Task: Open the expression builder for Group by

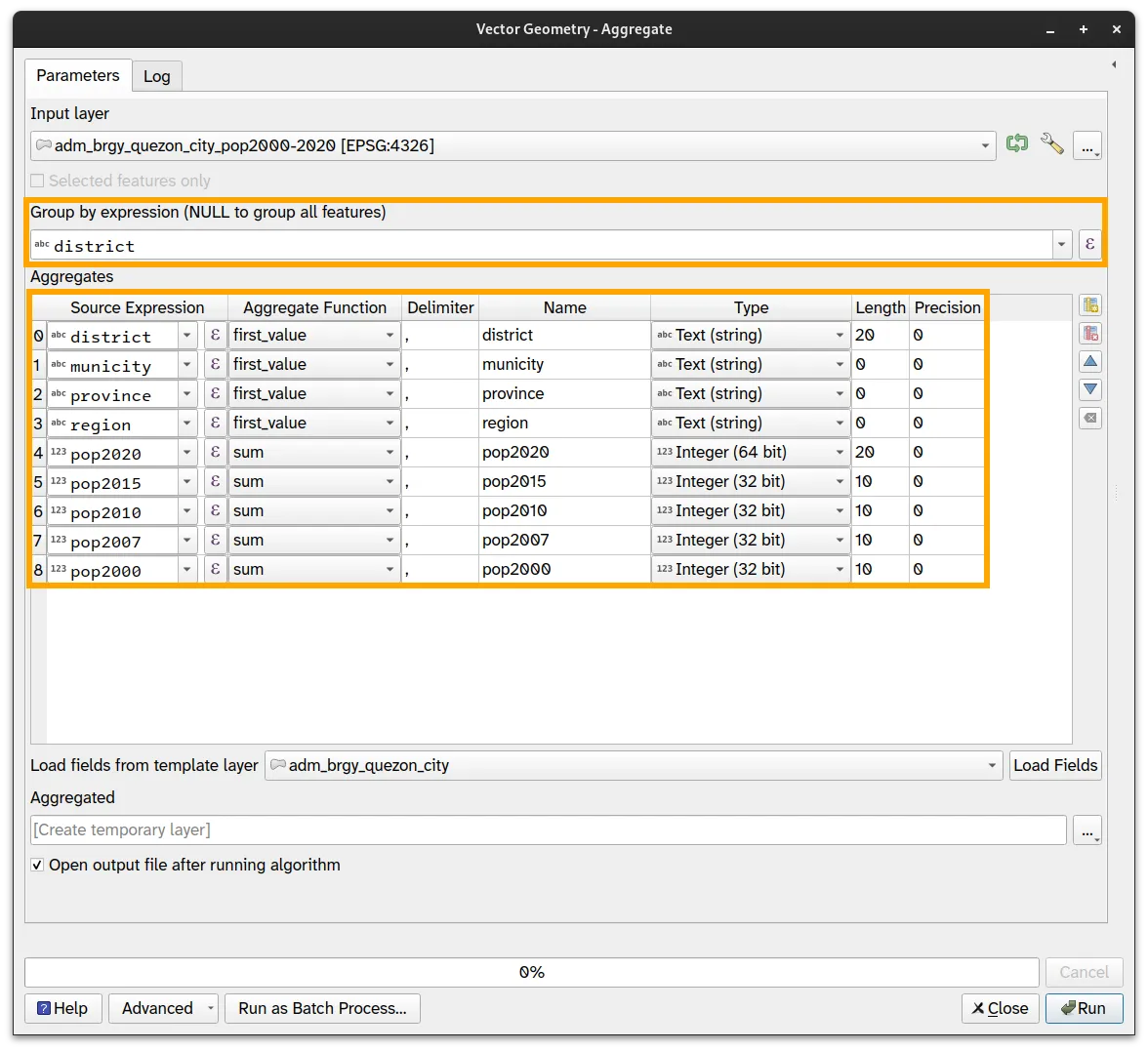Action: point(1089,244)
